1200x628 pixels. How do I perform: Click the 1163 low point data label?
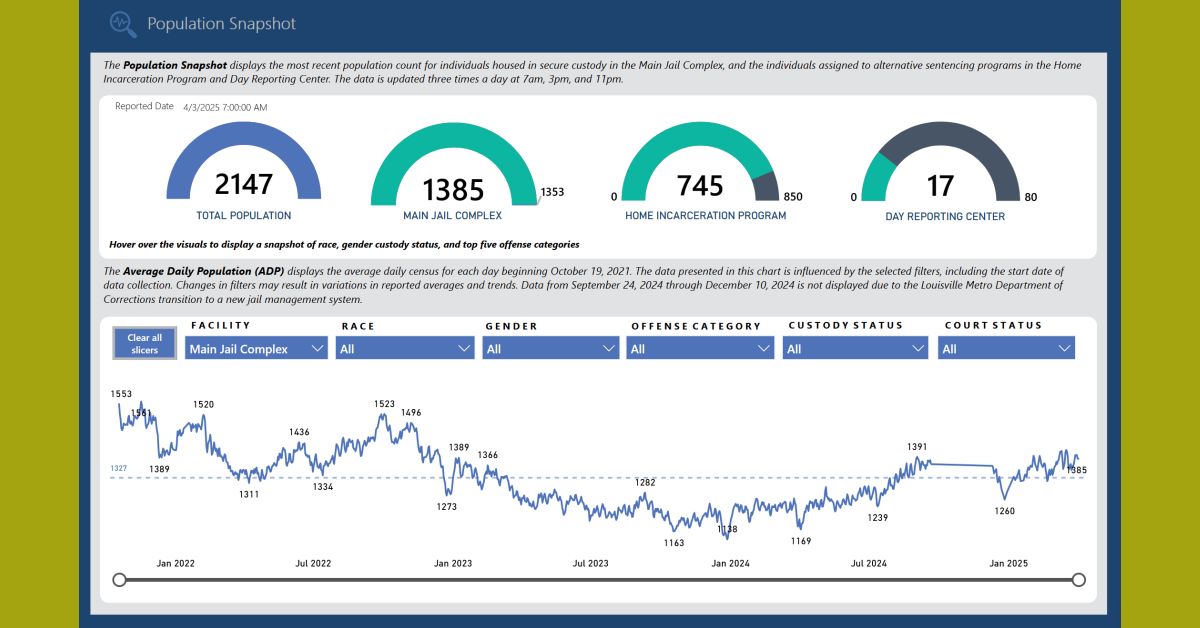pyautogui.click(x=674, y=543)
